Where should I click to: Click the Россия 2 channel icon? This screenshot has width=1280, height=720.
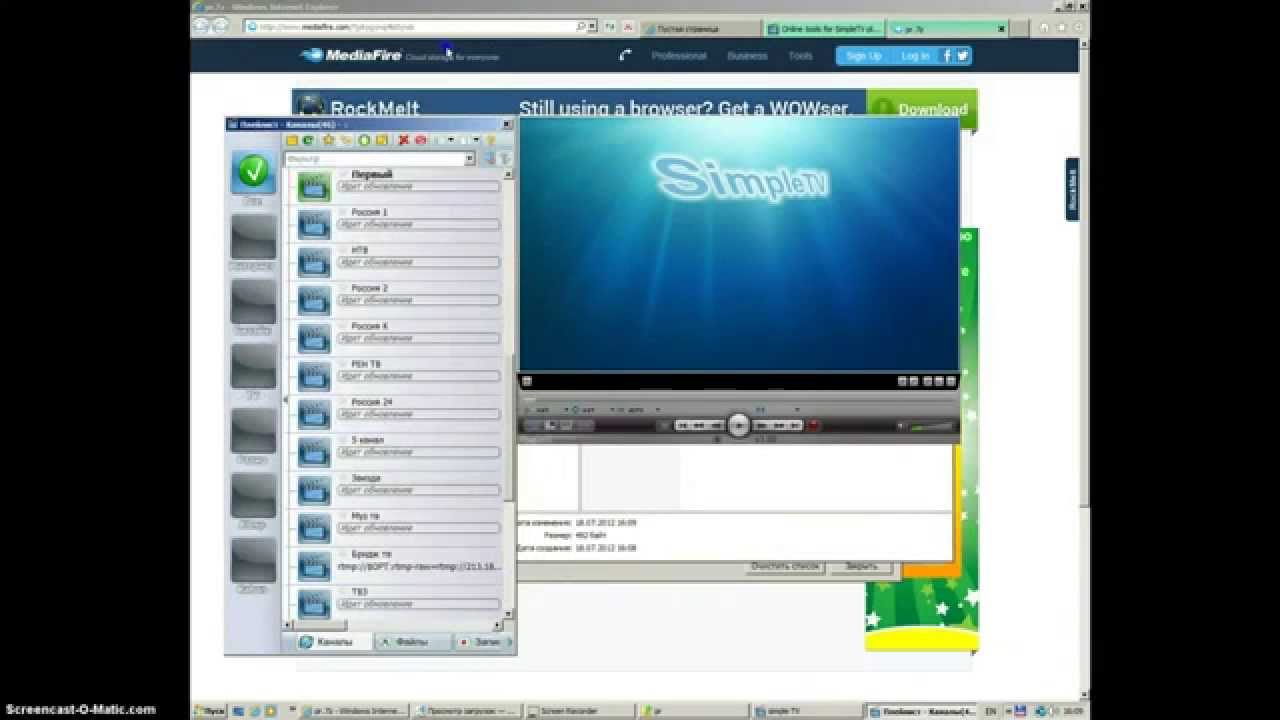(314, 300)
